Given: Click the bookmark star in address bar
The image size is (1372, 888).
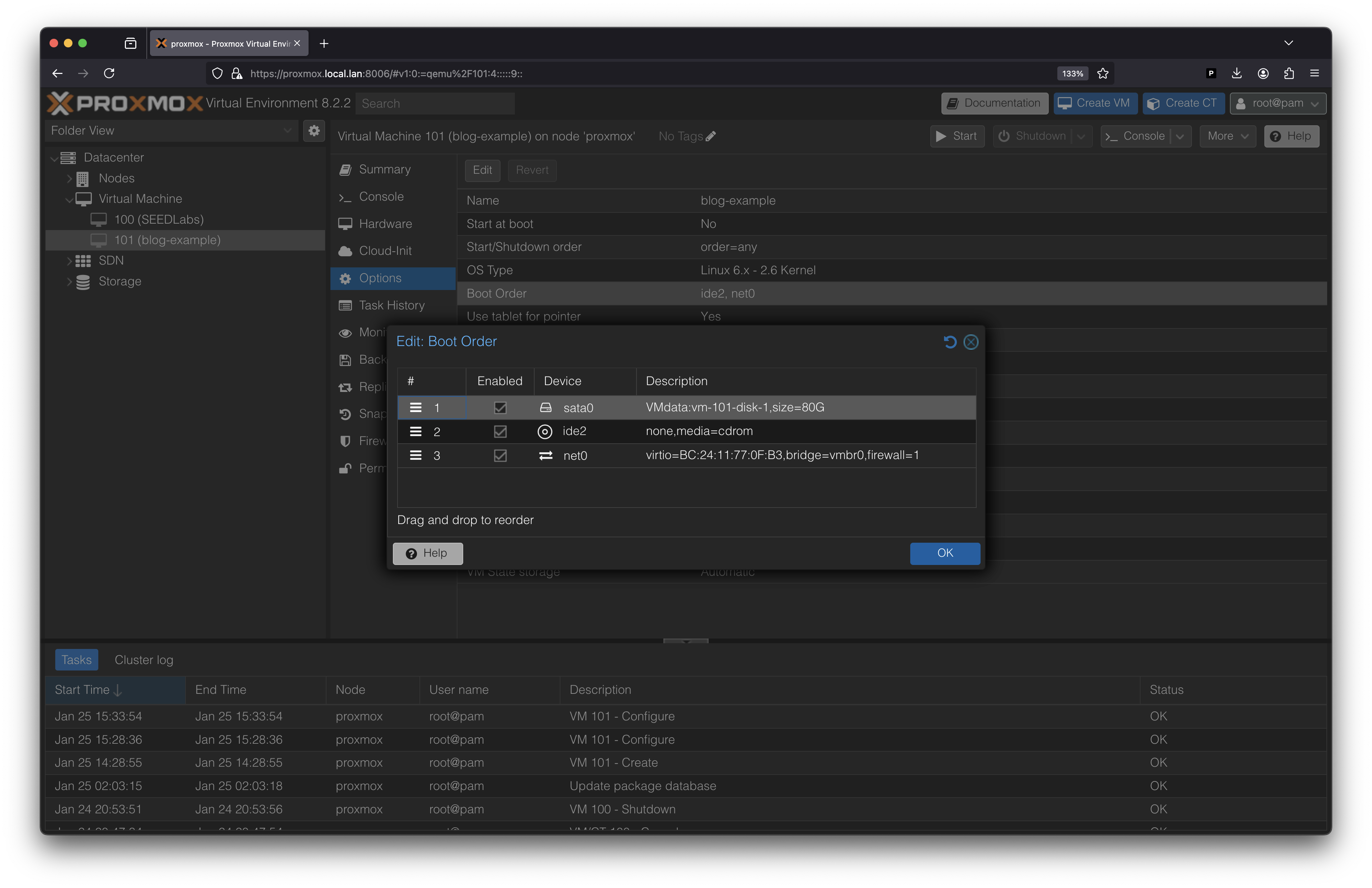Looking at the screenshot, I should coord(1103,73).
